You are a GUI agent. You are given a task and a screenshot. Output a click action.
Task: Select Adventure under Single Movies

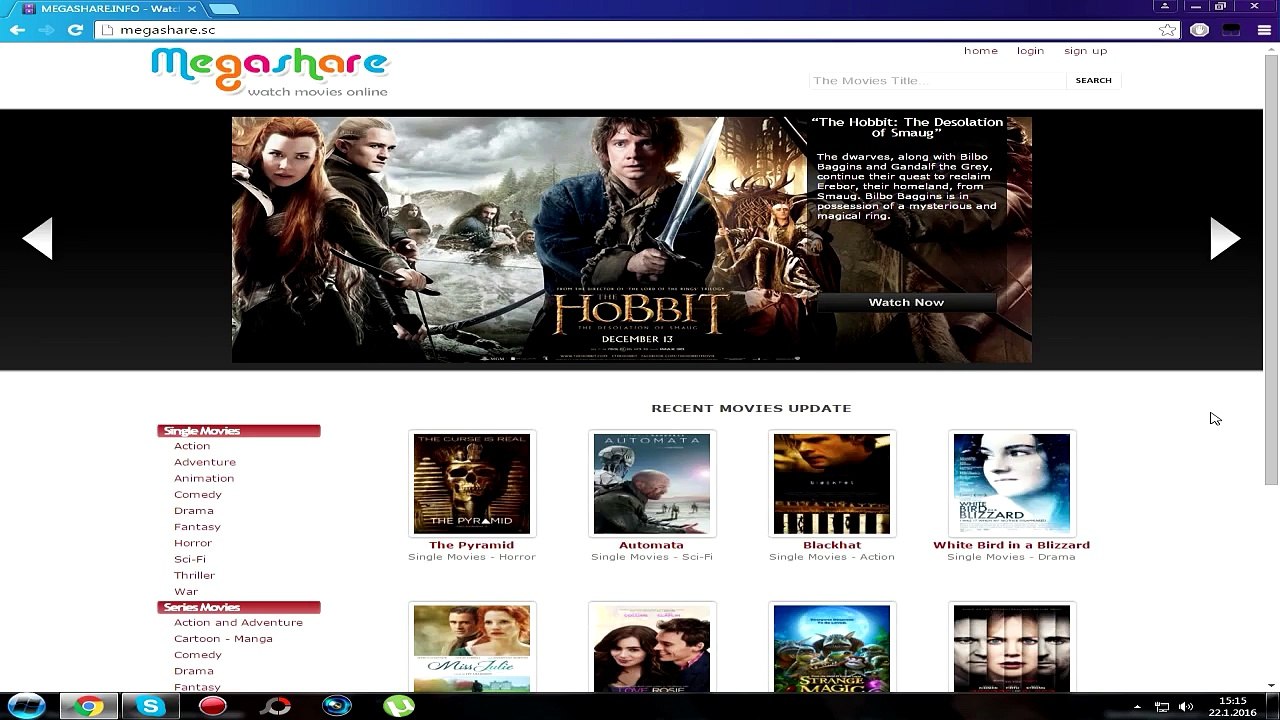point(205,462)
